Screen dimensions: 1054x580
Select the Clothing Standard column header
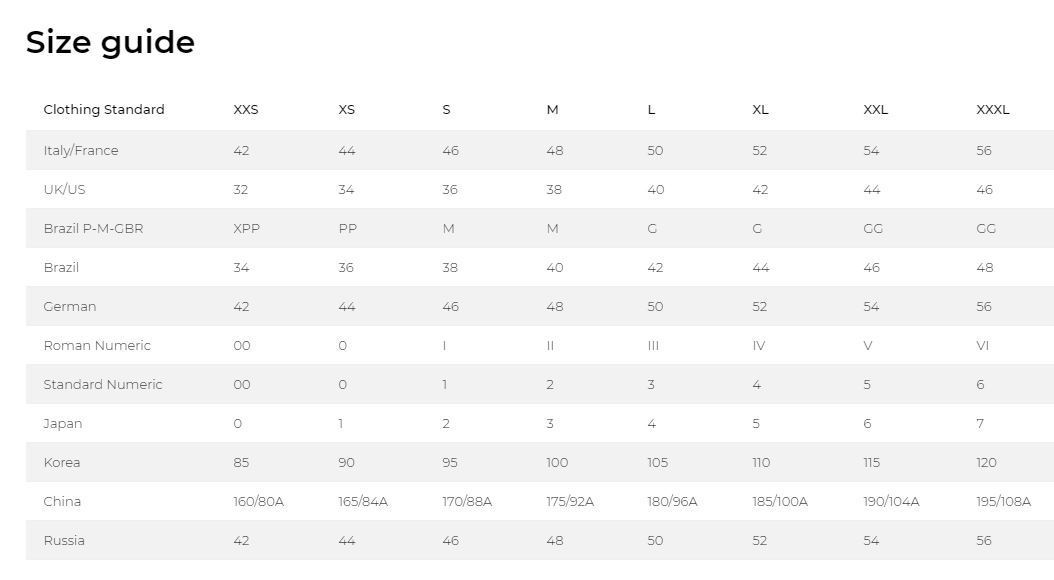click(x=104, y=110)
